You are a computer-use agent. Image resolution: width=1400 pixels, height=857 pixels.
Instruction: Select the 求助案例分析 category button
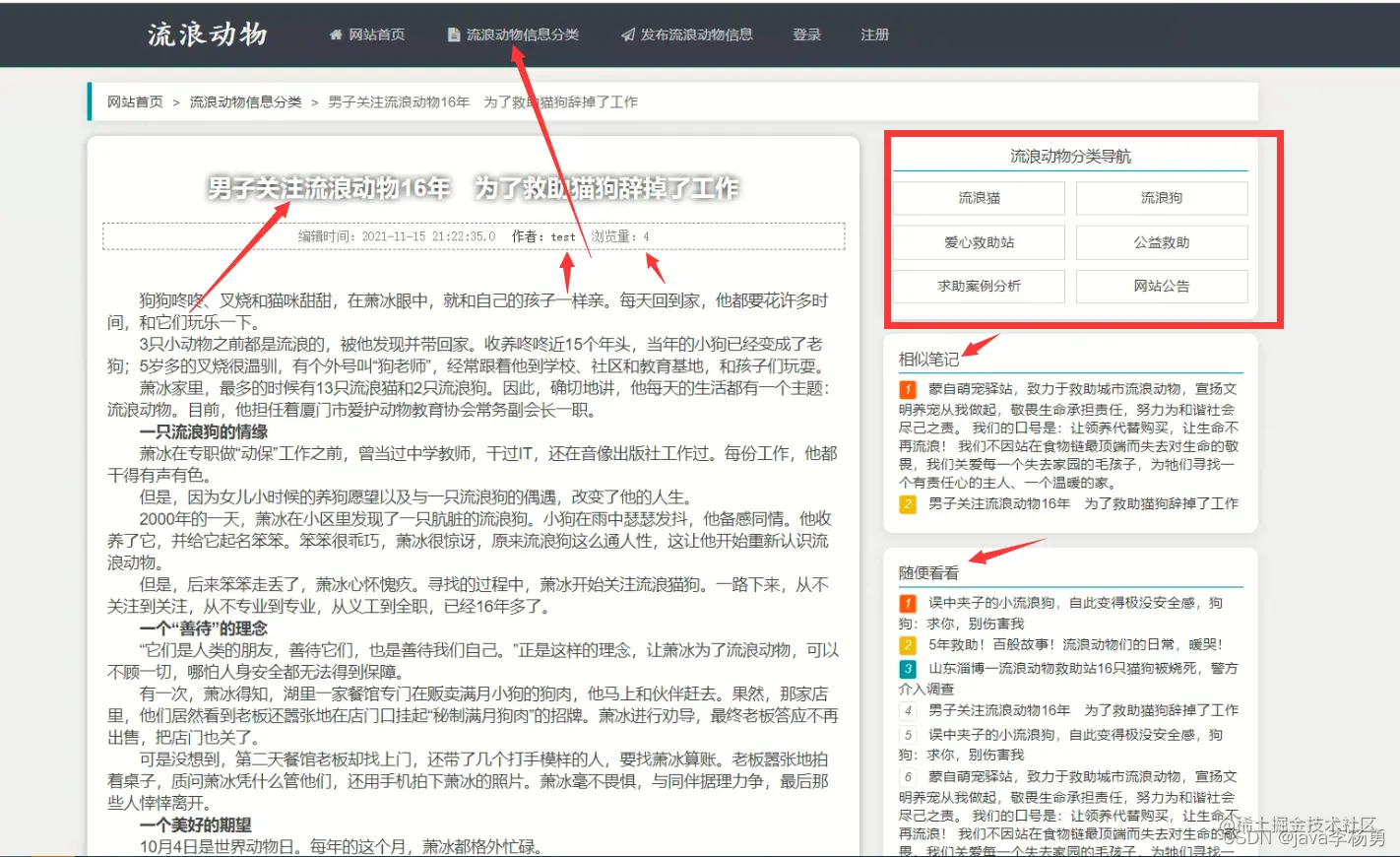[x=979, y=287]
